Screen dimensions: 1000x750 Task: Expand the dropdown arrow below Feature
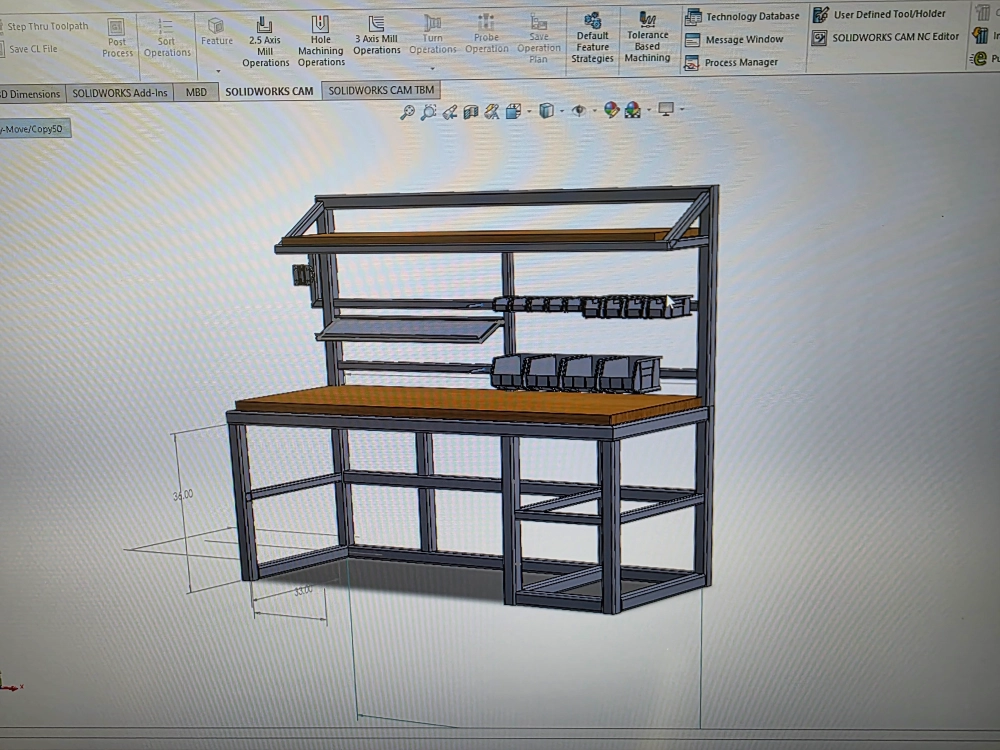tap(217, 72)
